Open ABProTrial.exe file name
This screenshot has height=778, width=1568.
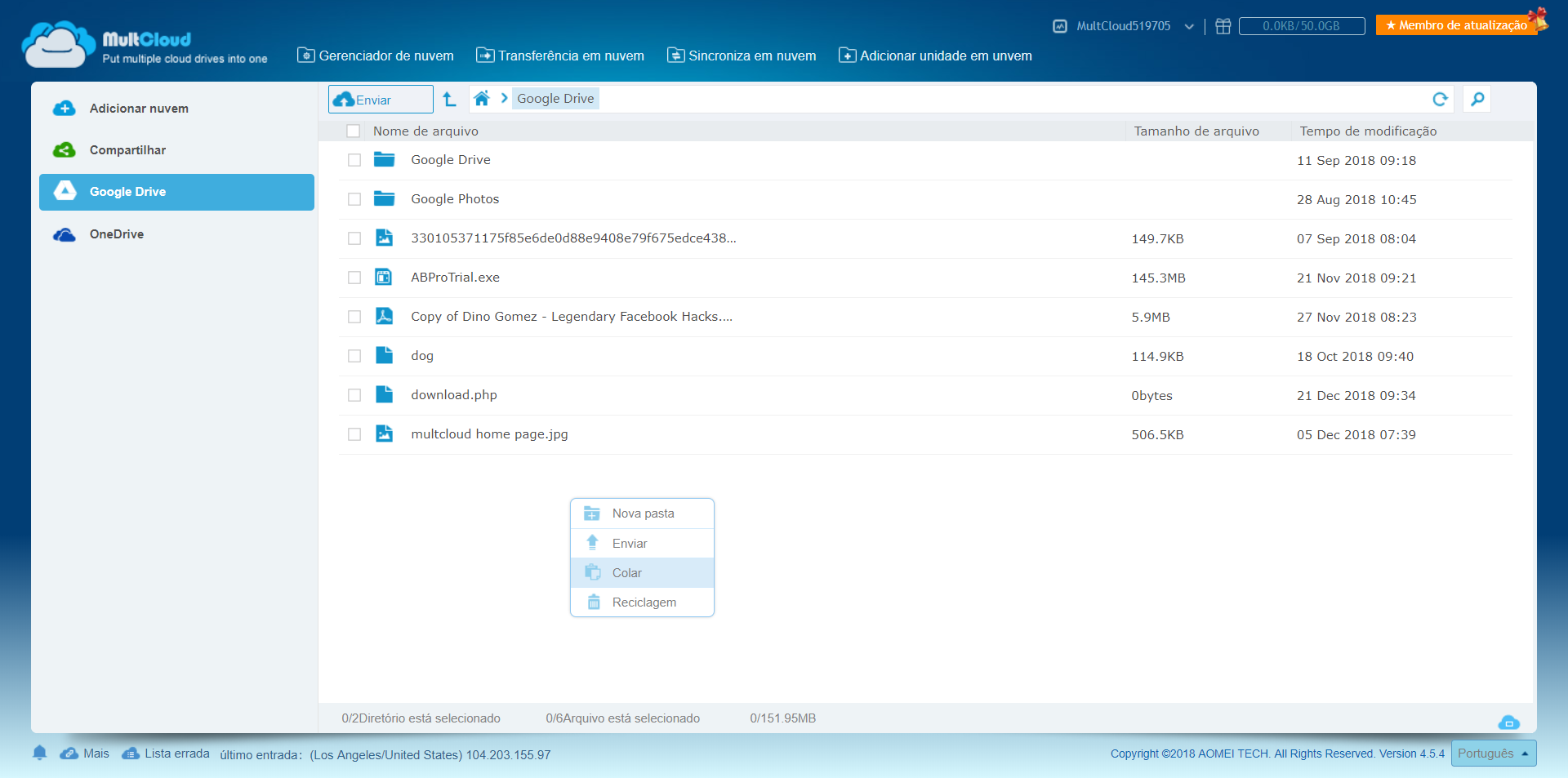click(455, 278)
